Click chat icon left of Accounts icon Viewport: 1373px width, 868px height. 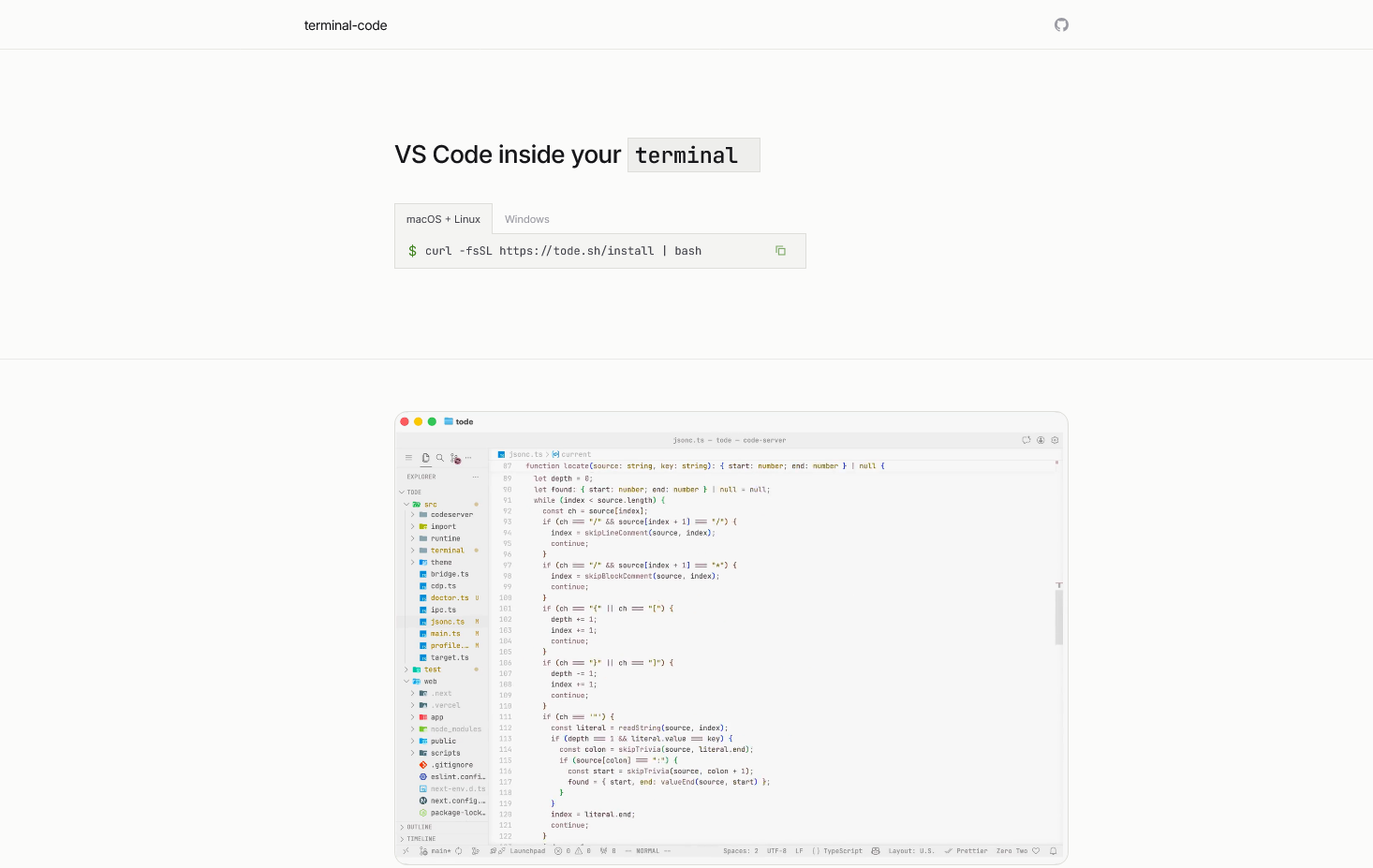tap(1026, 440)
